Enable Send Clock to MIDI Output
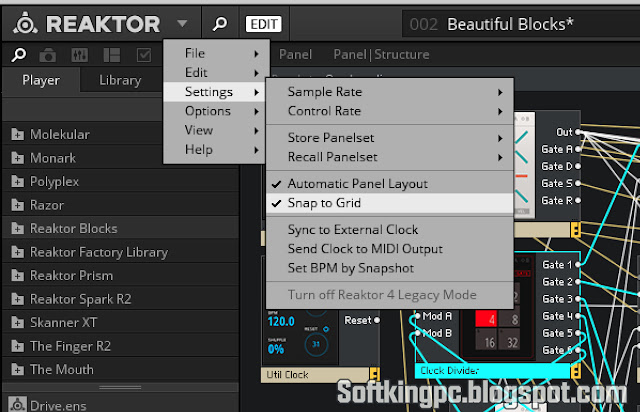640x412 pixels. coord(390,249)
